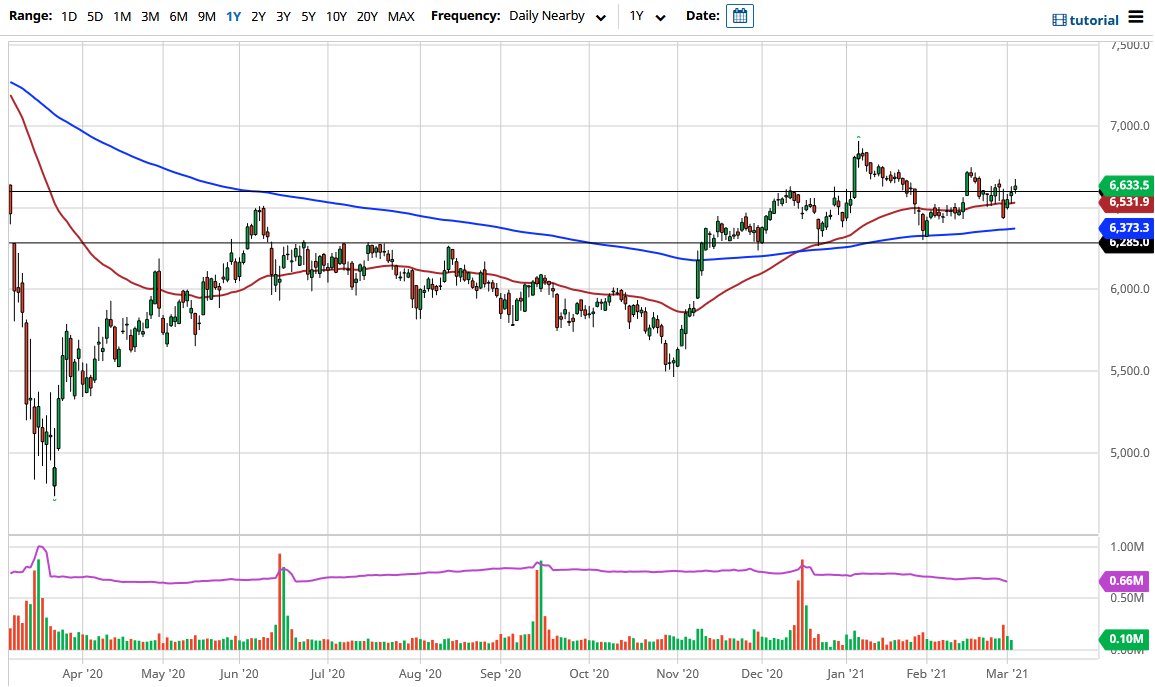Select the 3Y range
Viewport: 1155px width, 687px height.
(284, 16)
